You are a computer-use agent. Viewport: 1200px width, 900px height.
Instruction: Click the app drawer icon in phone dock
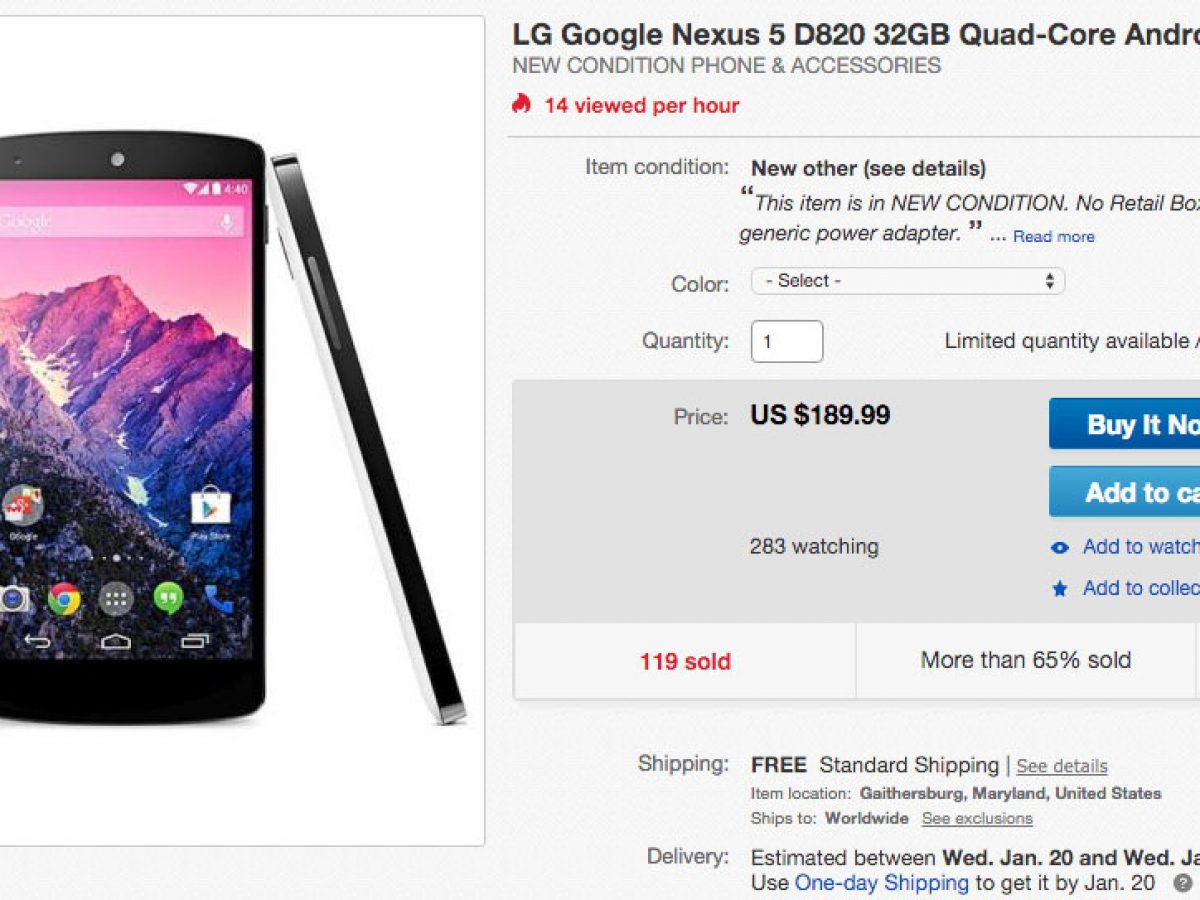116,598
